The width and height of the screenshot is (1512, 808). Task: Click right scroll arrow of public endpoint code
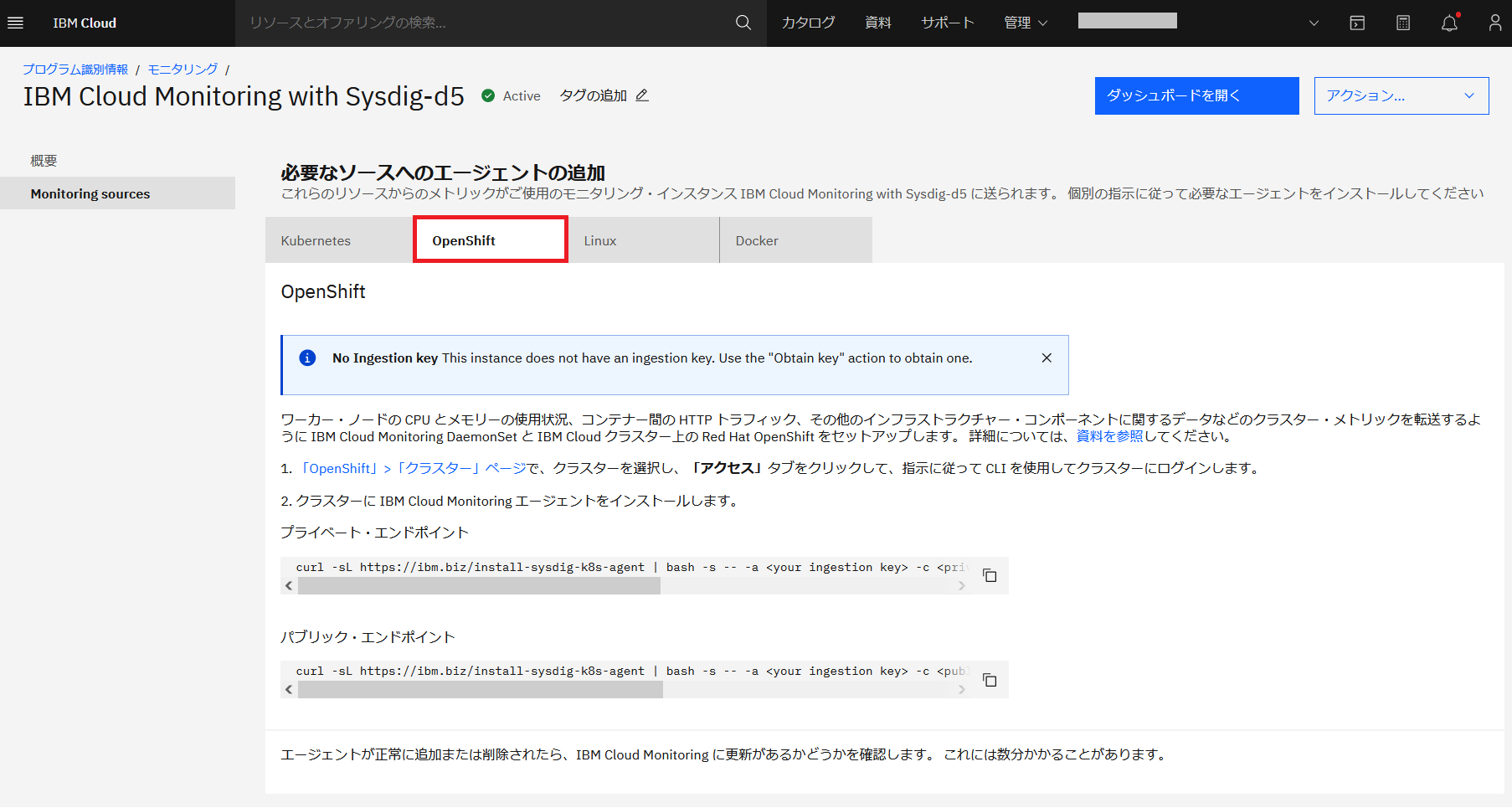coord(962,690)
